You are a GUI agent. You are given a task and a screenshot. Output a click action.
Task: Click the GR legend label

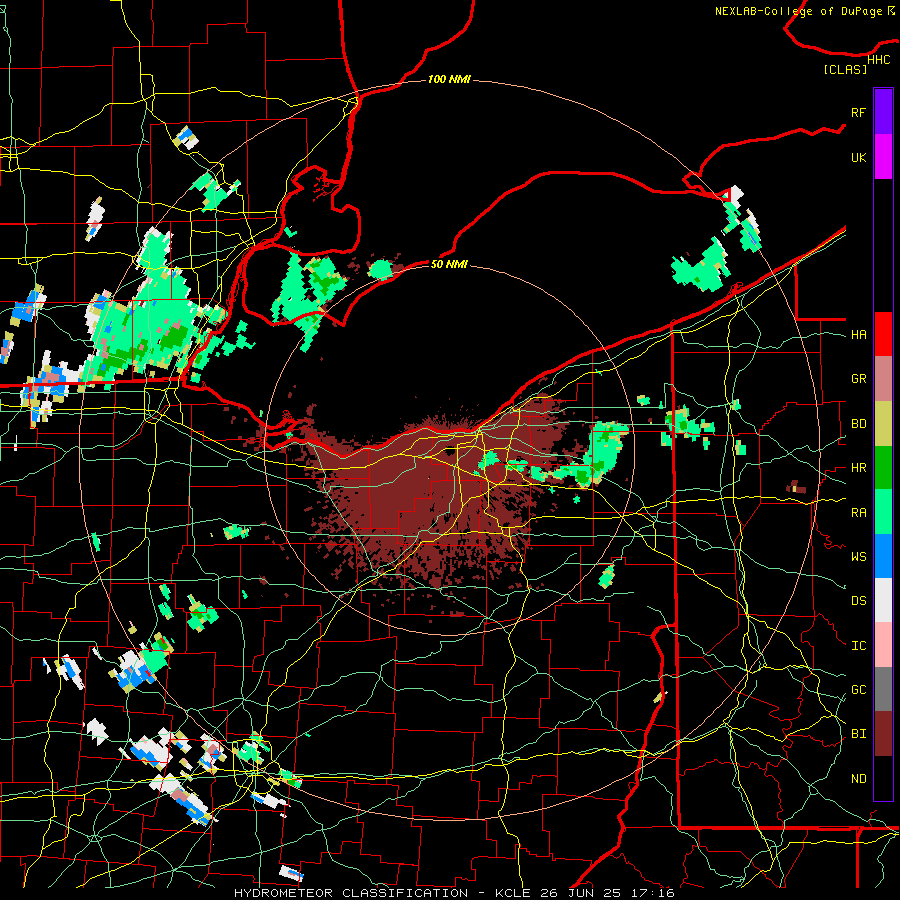coord(858,379)
